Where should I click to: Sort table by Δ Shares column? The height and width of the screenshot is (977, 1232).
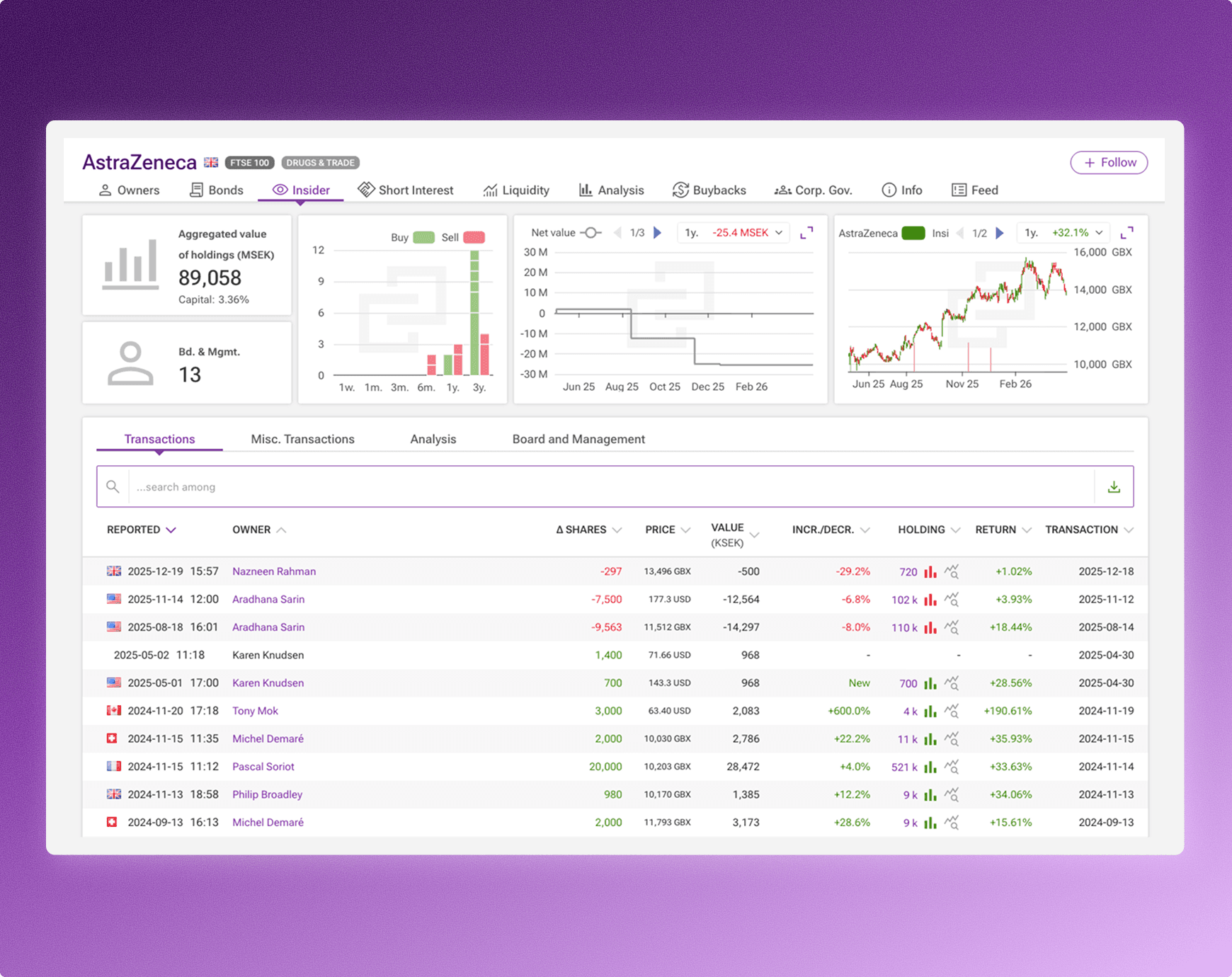pyautogui.click(x=588, y=530)
